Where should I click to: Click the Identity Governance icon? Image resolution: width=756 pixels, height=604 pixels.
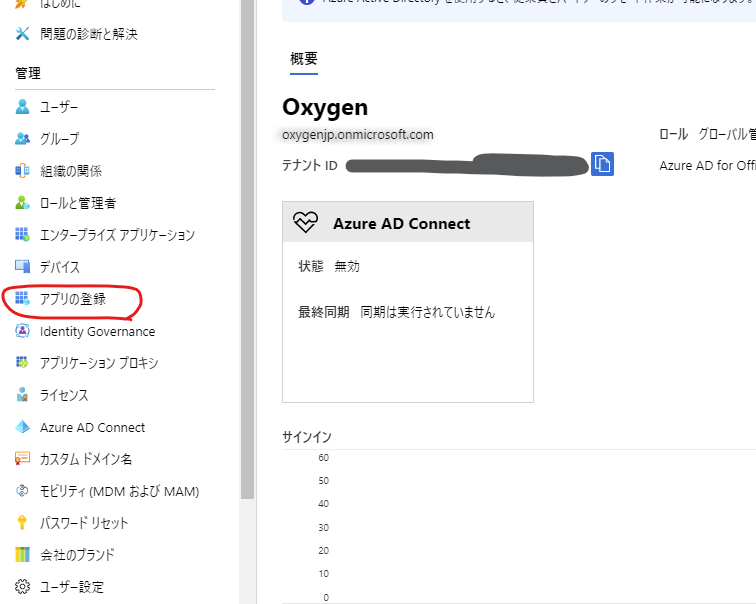[x=22, y=331]
